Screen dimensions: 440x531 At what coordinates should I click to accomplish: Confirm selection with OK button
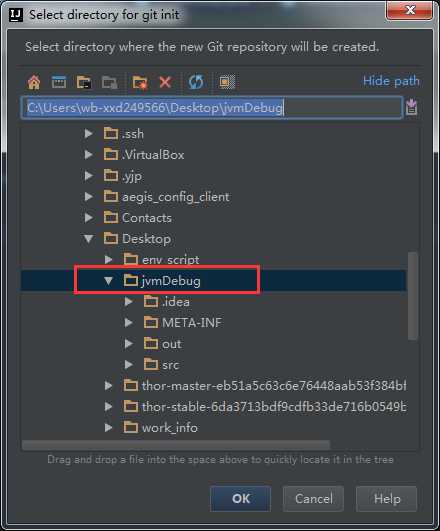pyautogui.click(x=240, y=498)
